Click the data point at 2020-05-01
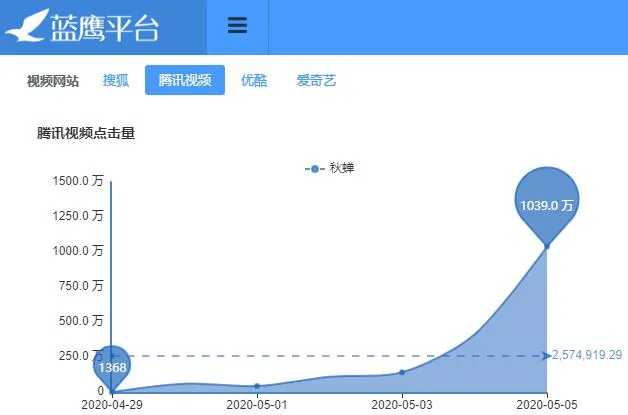The image size is (628, 415). click(257, 386)
